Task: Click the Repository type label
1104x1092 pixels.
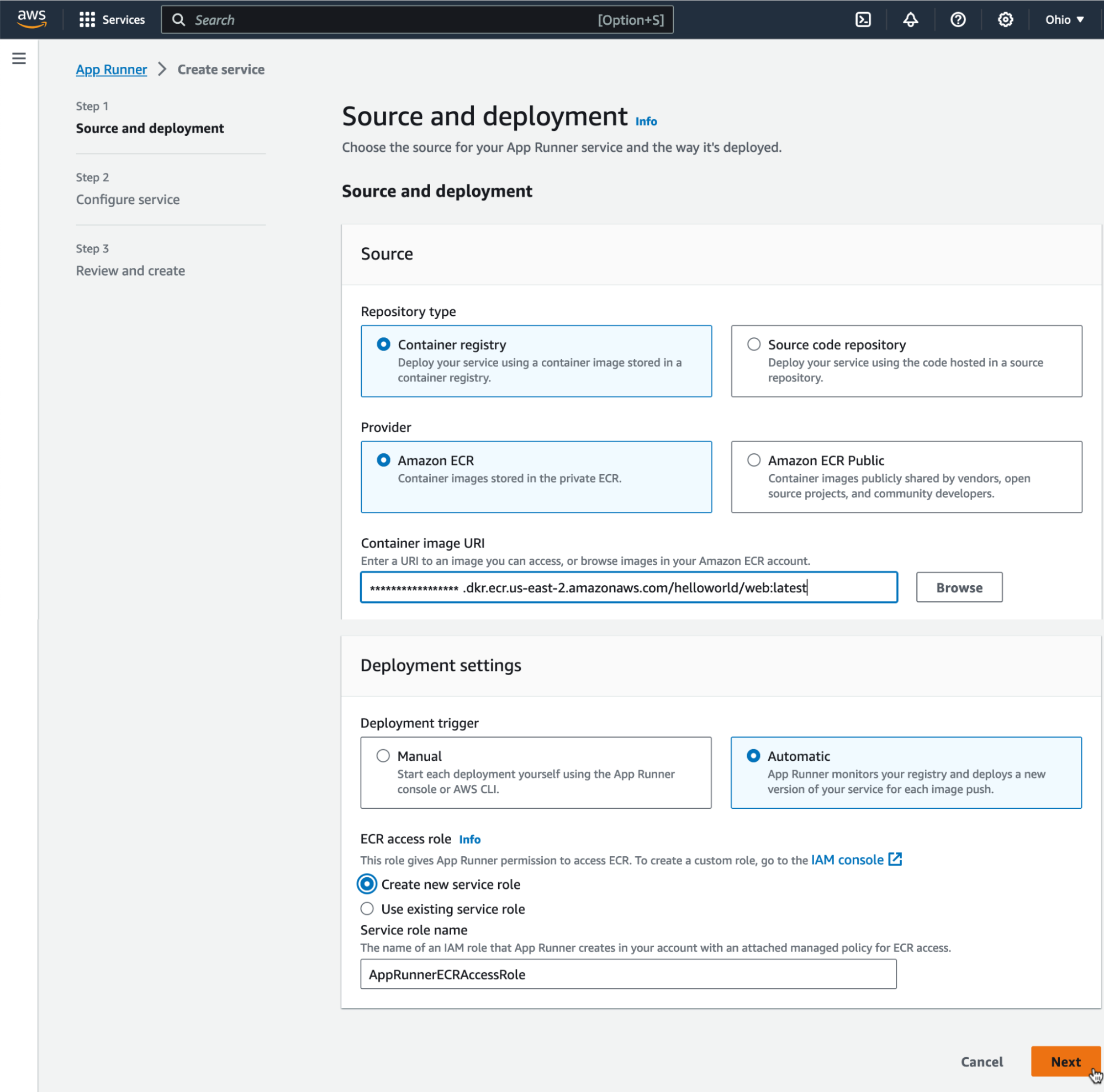Action: coord(408,311)
